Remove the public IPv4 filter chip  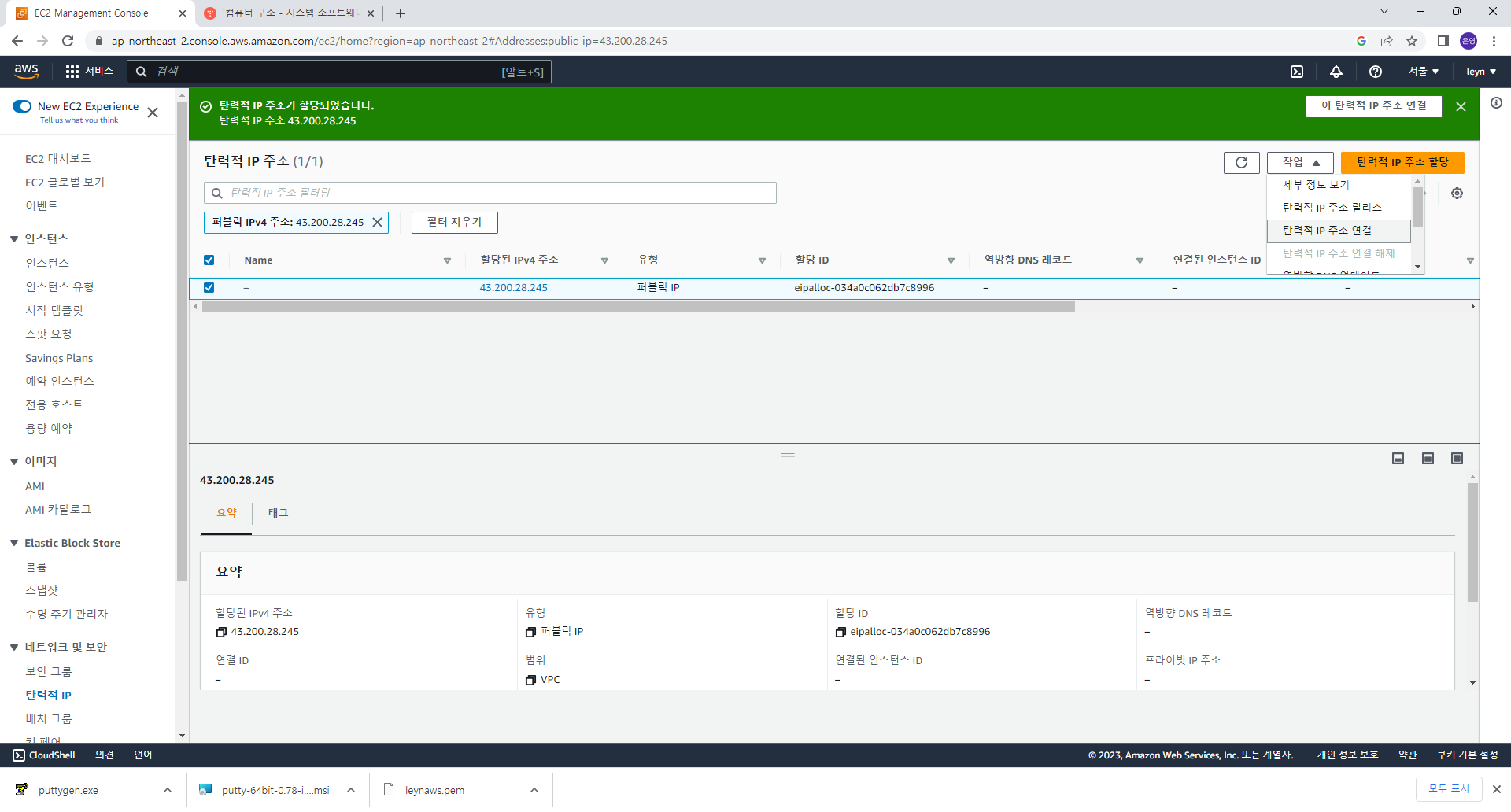coord(378,223)
